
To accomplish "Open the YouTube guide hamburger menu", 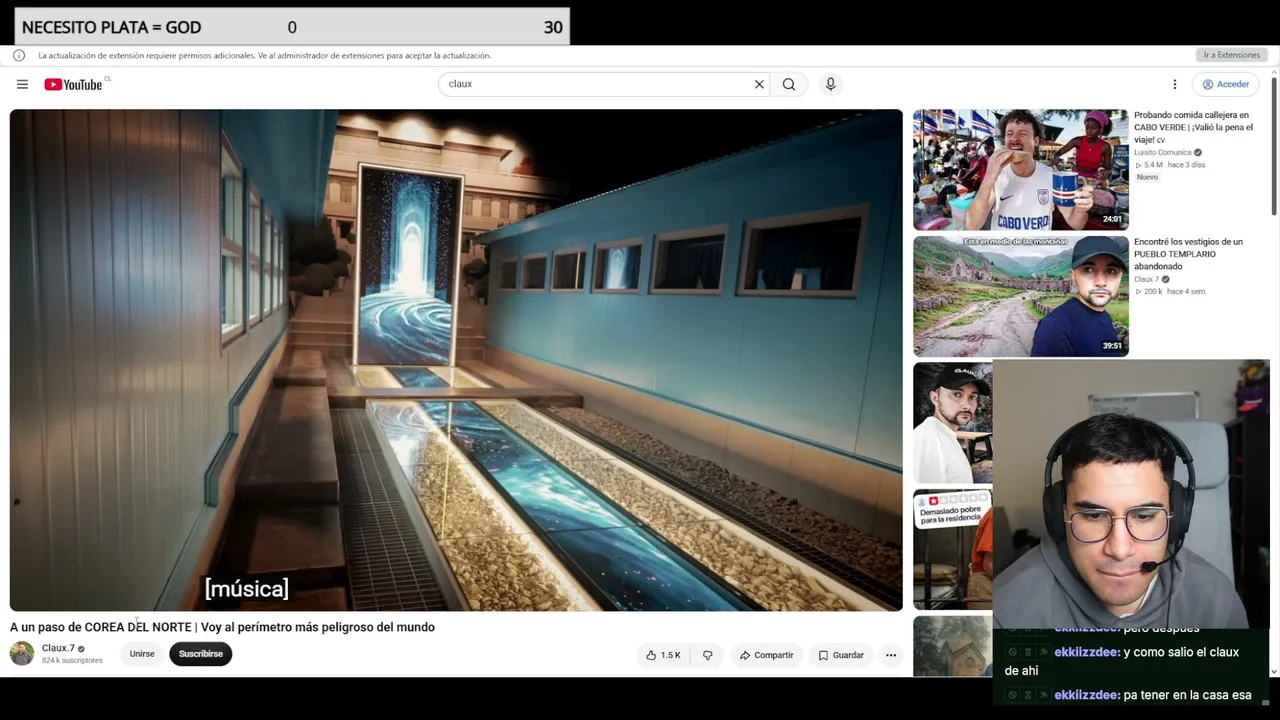I will coord(22,84).
